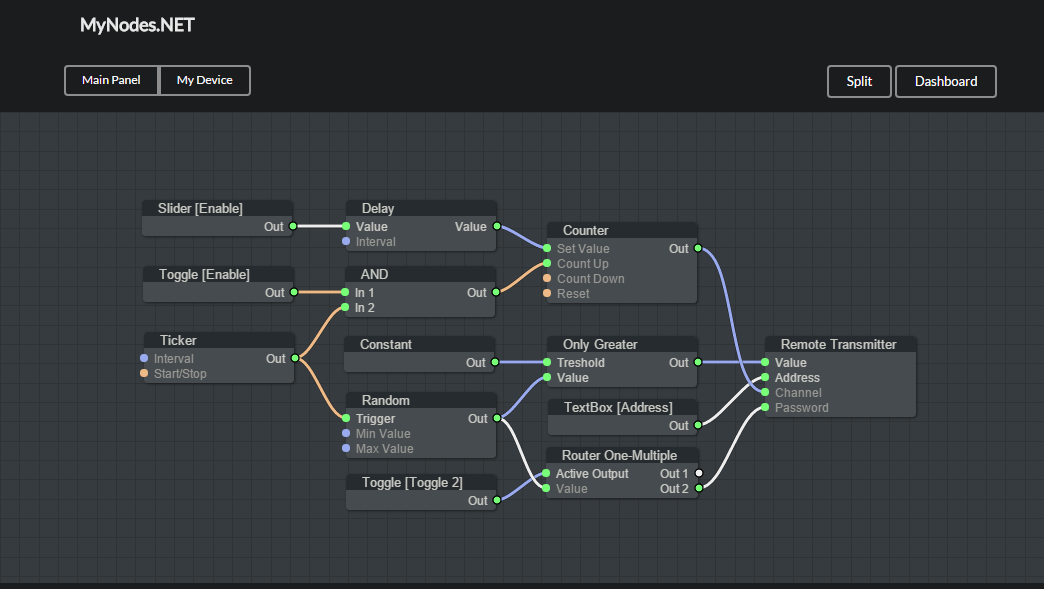The image size is (1044, 589).
Task: Select the Trigger input port on Random node
Action: pos(347,418)
